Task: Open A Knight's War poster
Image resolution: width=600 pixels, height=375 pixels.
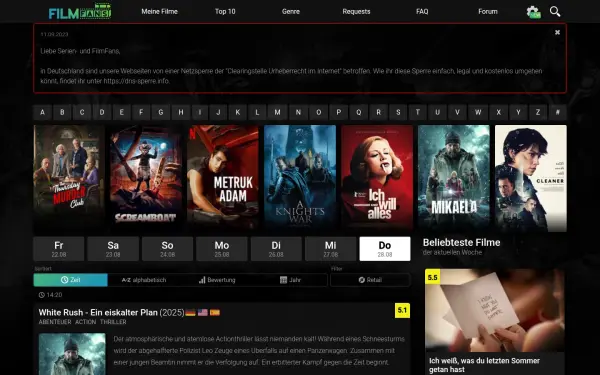Action: click(x=300, y=178)
